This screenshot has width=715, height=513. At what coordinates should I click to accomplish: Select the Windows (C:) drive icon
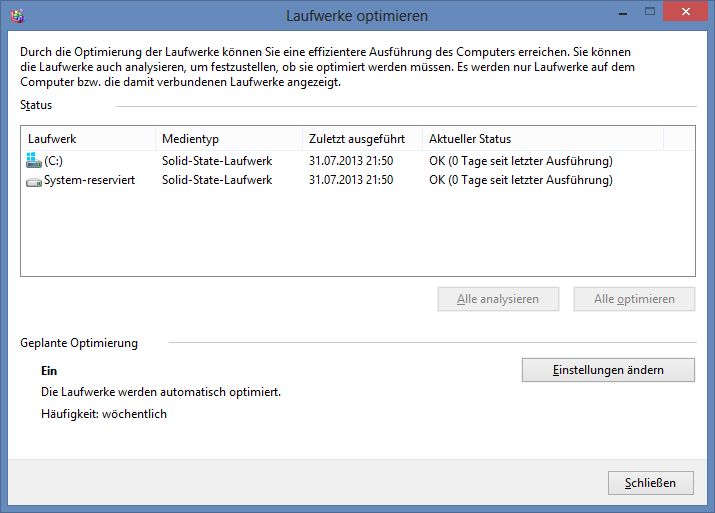click(x=34, y=160)
